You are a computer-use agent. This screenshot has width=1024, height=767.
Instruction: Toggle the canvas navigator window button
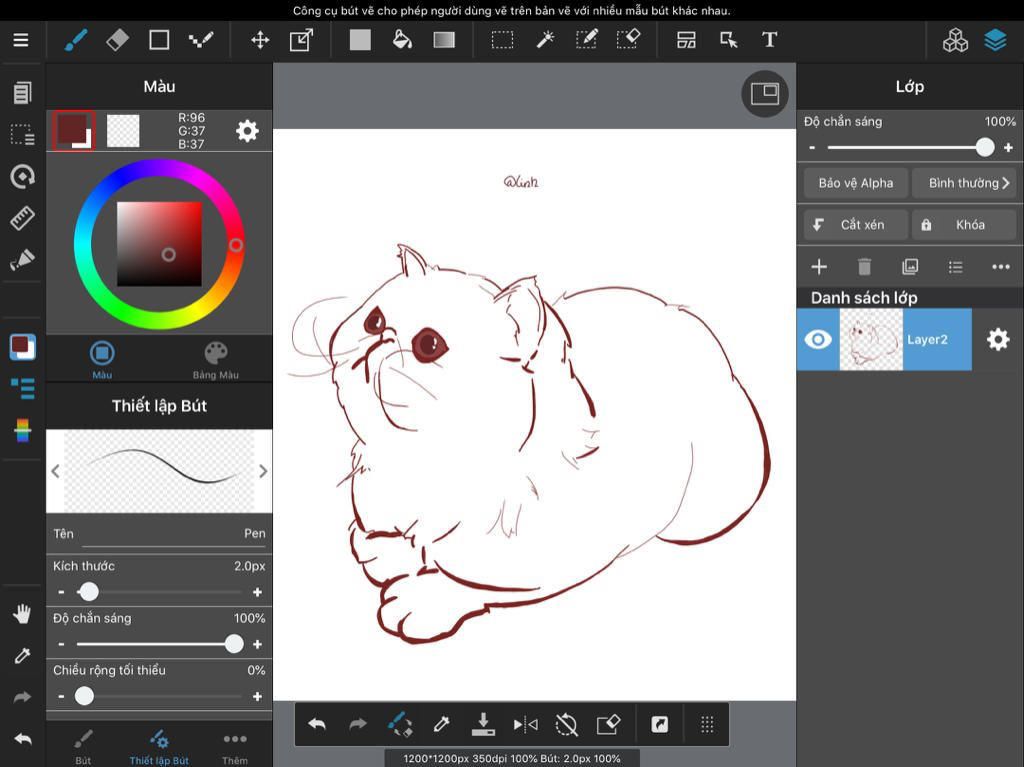click(x=765, y=94)
